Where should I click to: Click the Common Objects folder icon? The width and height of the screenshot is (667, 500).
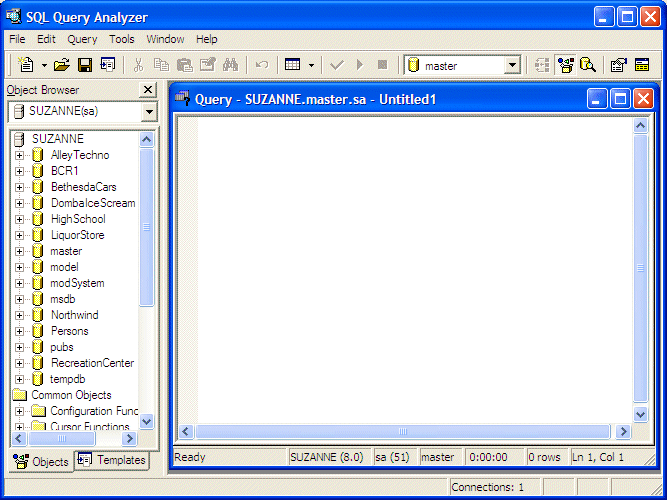tap(20, 395)
